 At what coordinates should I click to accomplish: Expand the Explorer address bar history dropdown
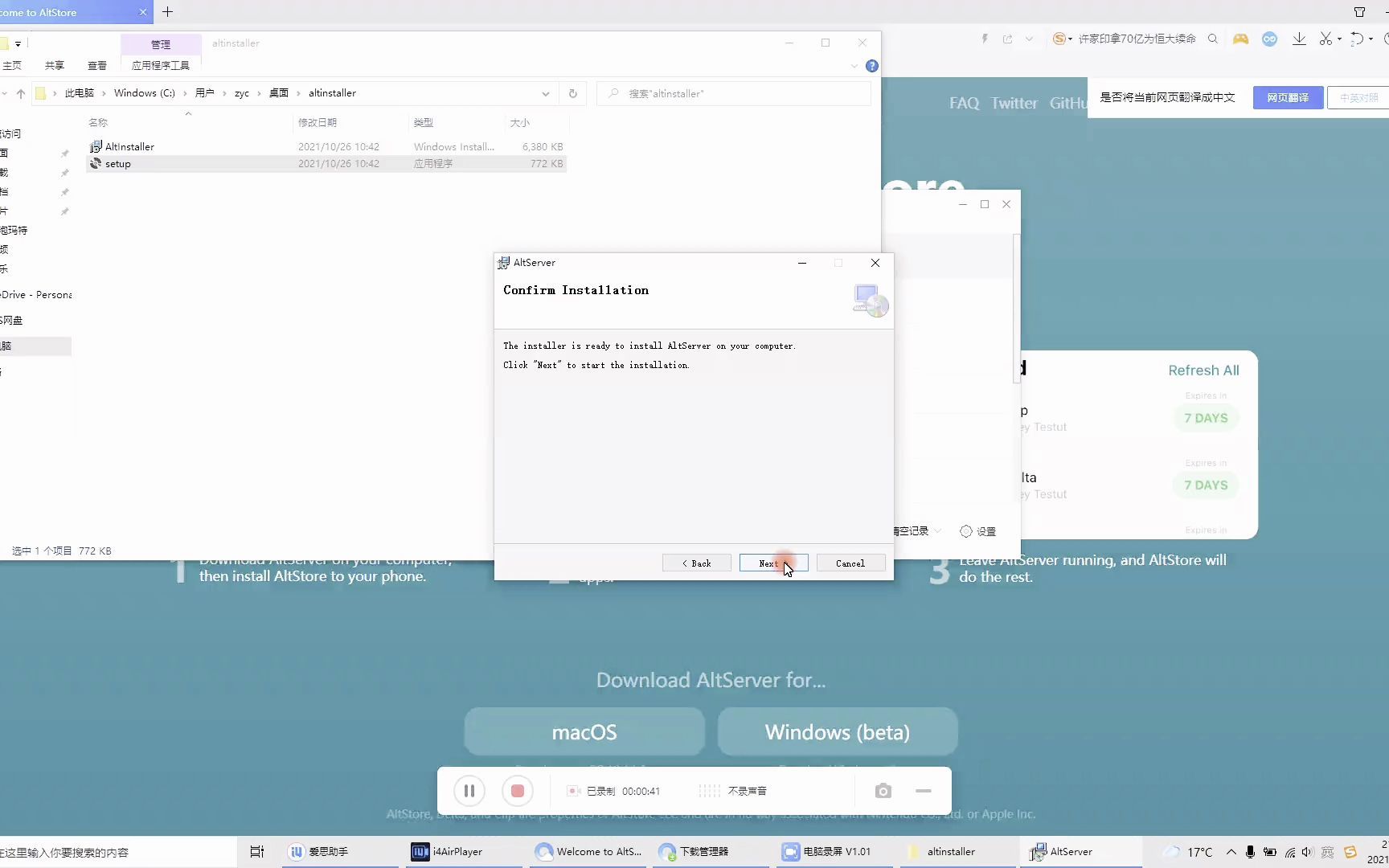click(546, 93)
